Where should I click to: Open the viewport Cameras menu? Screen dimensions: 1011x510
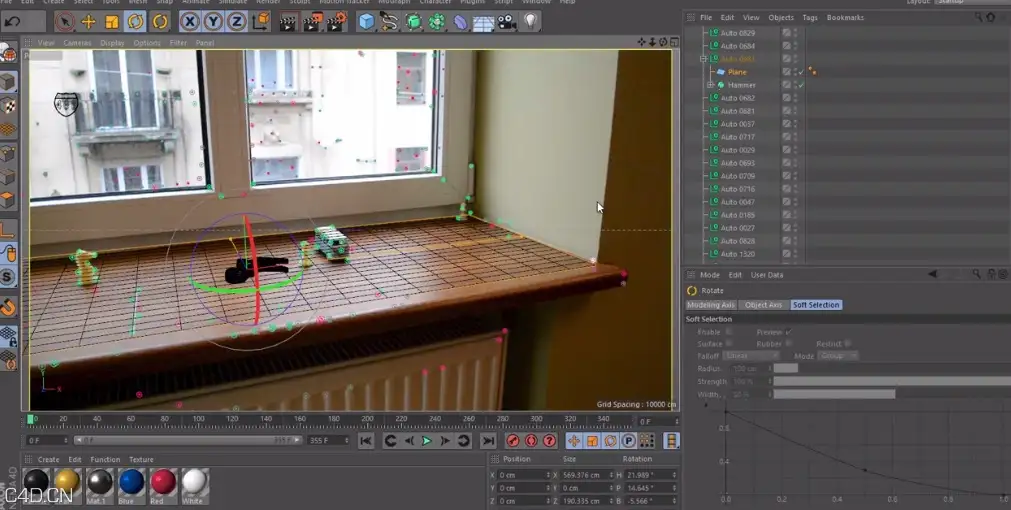[x=77, y=43]
